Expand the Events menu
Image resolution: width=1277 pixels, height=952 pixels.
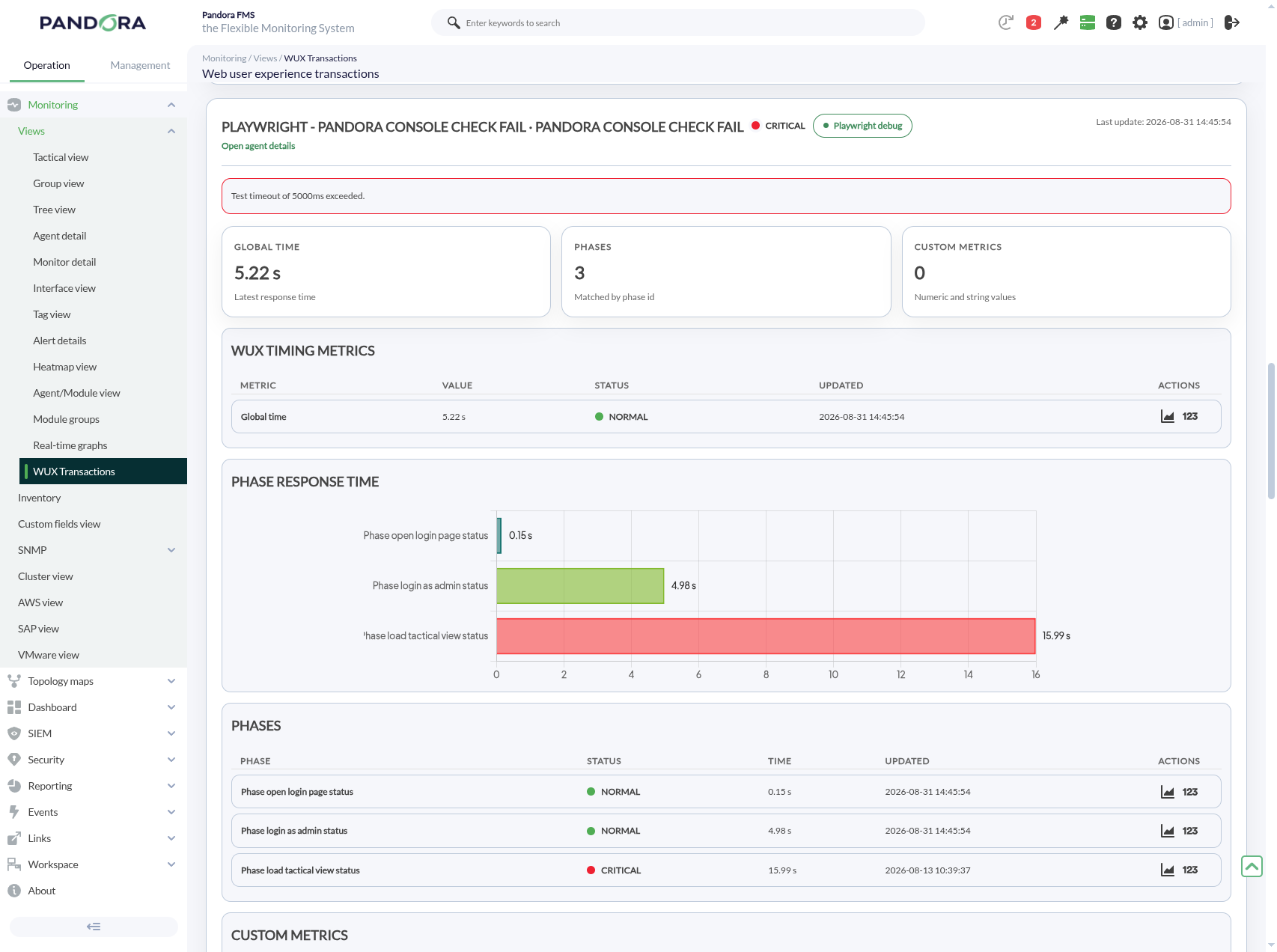pyautogui.click(x=171, y=812)
